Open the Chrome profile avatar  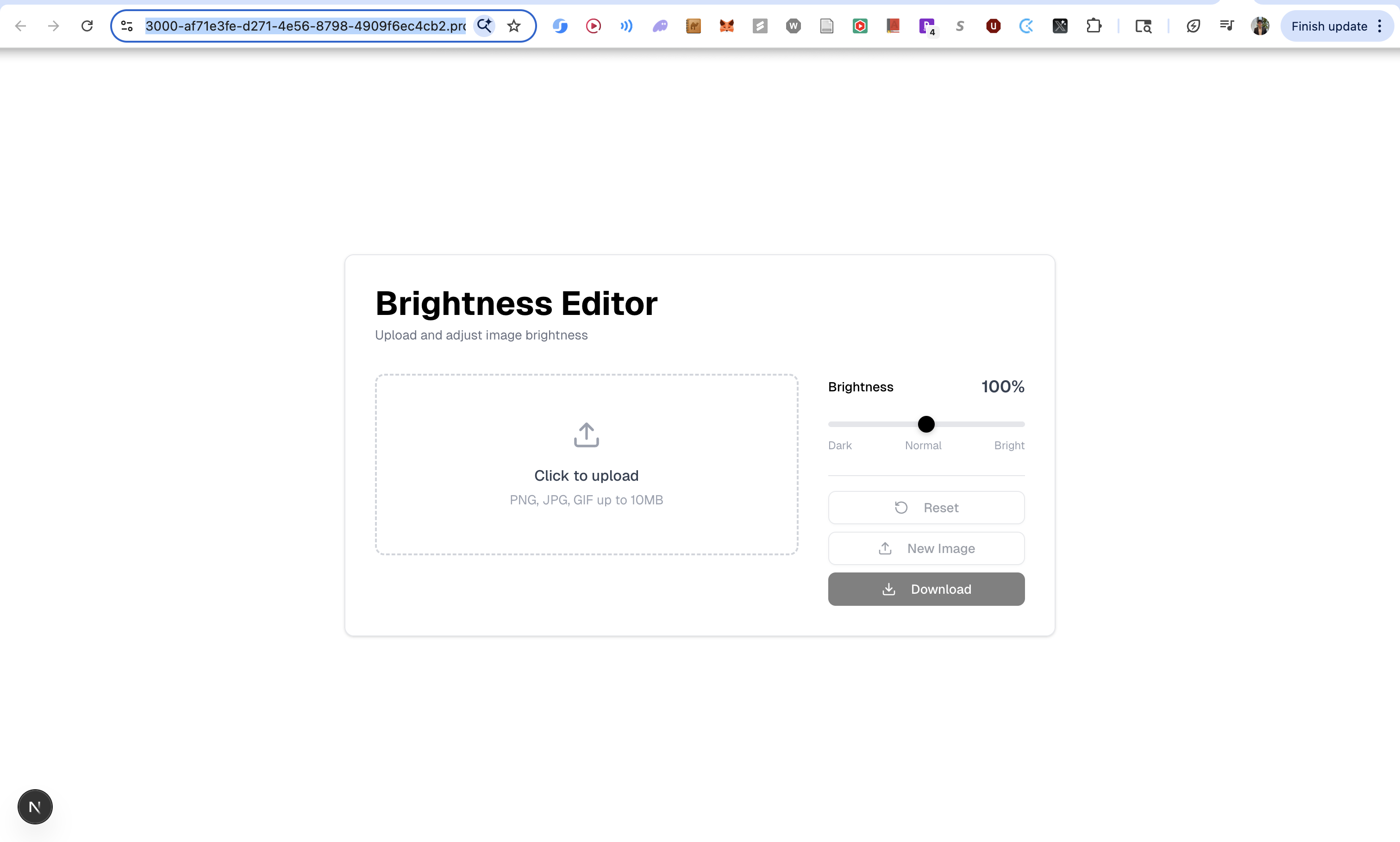click(x=1260, y=26)
